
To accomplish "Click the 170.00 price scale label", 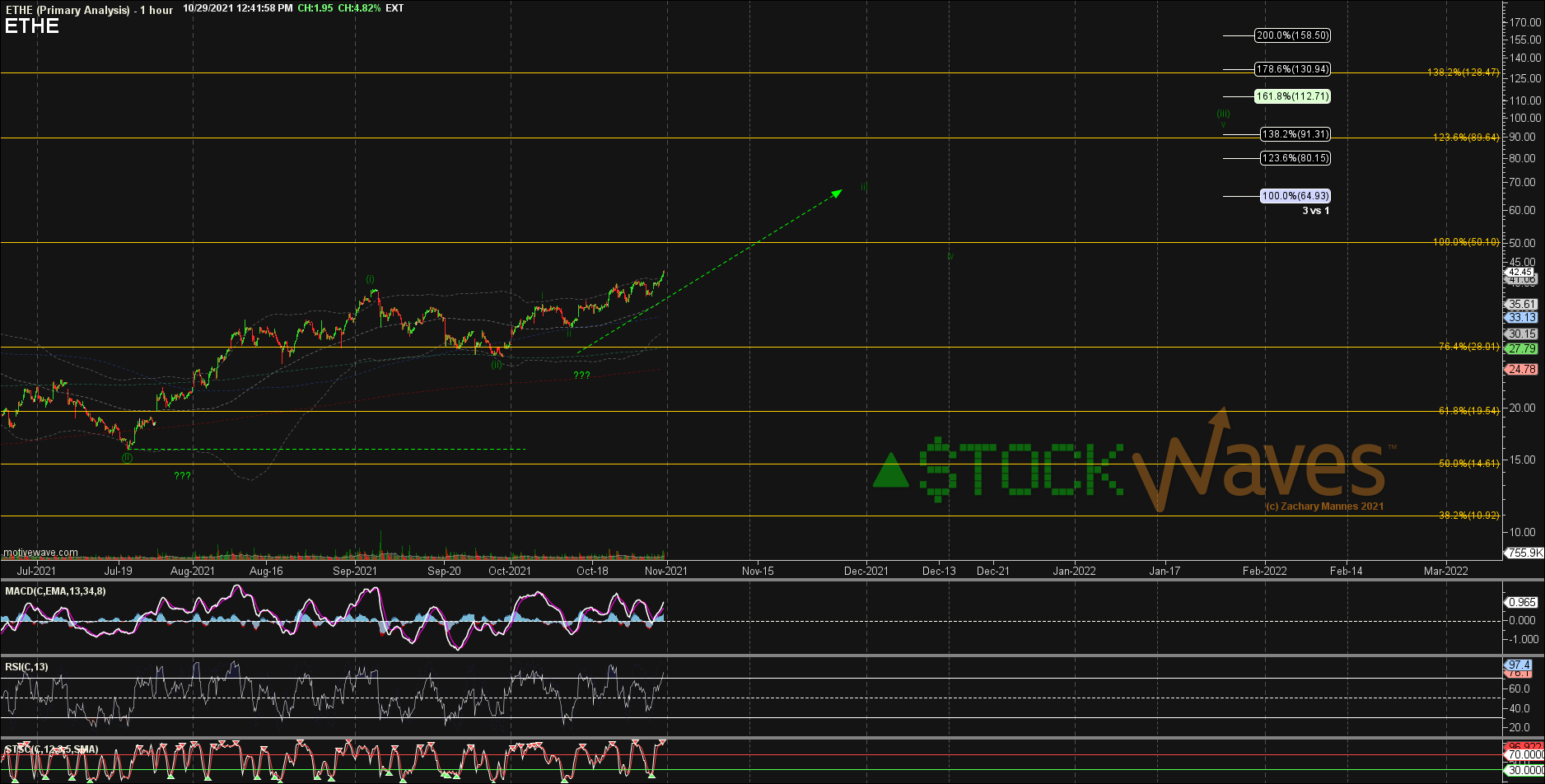I will point(1524,22).
